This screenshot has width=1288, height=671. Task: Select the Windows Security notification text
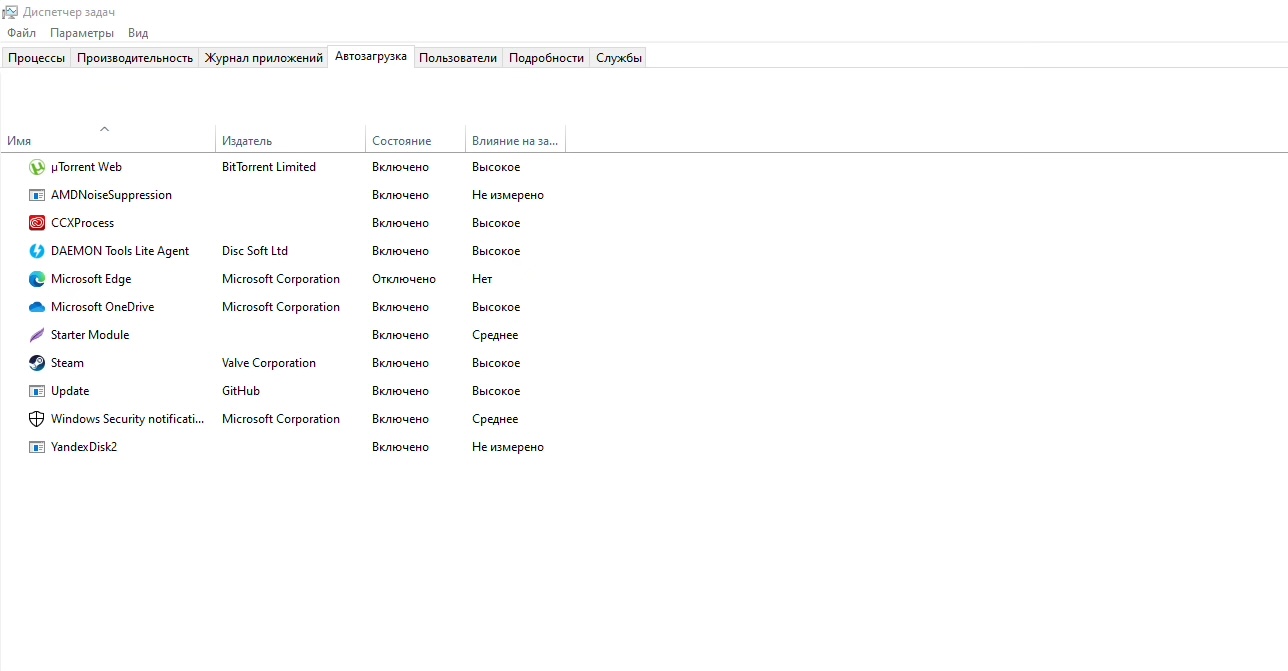point(127,419)
